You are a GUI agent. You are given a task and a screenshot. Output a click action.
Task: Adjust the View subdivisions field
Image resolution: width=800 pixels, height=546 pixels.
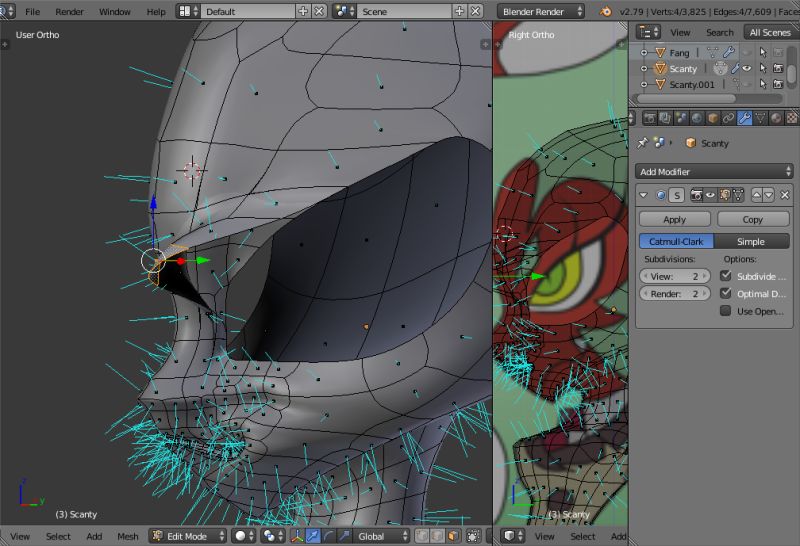[x=674, y=277]
